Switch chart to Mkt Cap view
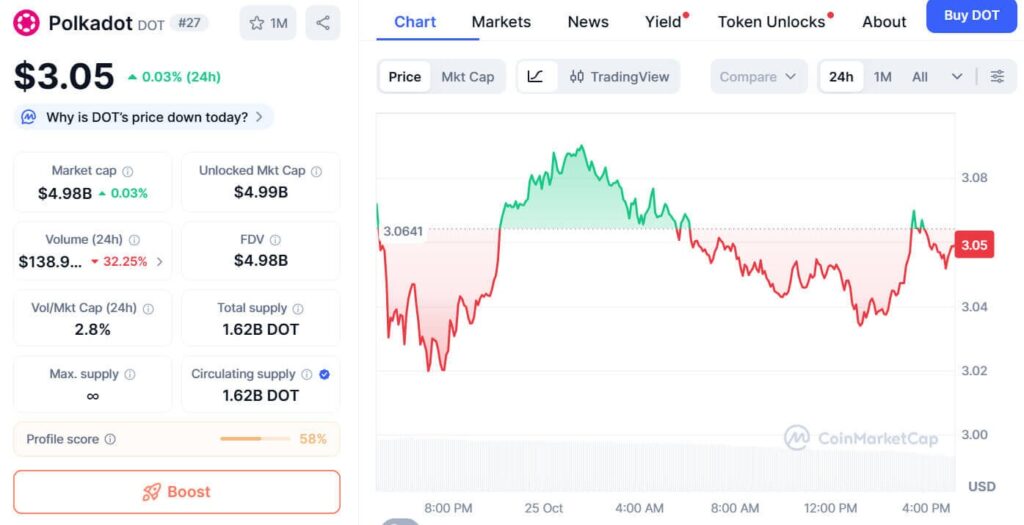The width and height of the screenshot is (1024, 525). click(468, 77)
